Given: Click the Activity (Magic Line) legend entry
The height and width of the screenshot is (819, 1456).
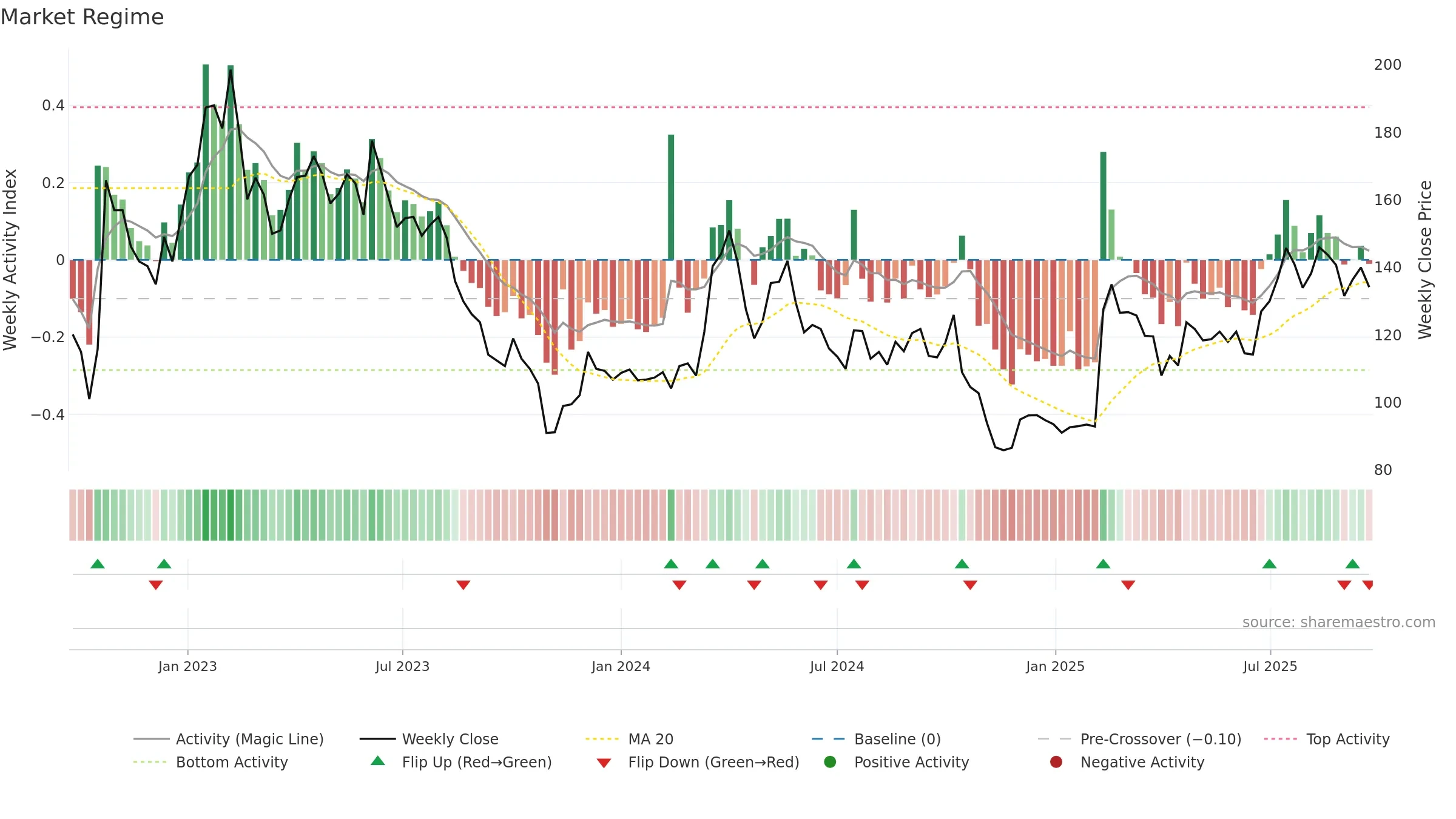Looking at the screenshot, I should 229,739.
